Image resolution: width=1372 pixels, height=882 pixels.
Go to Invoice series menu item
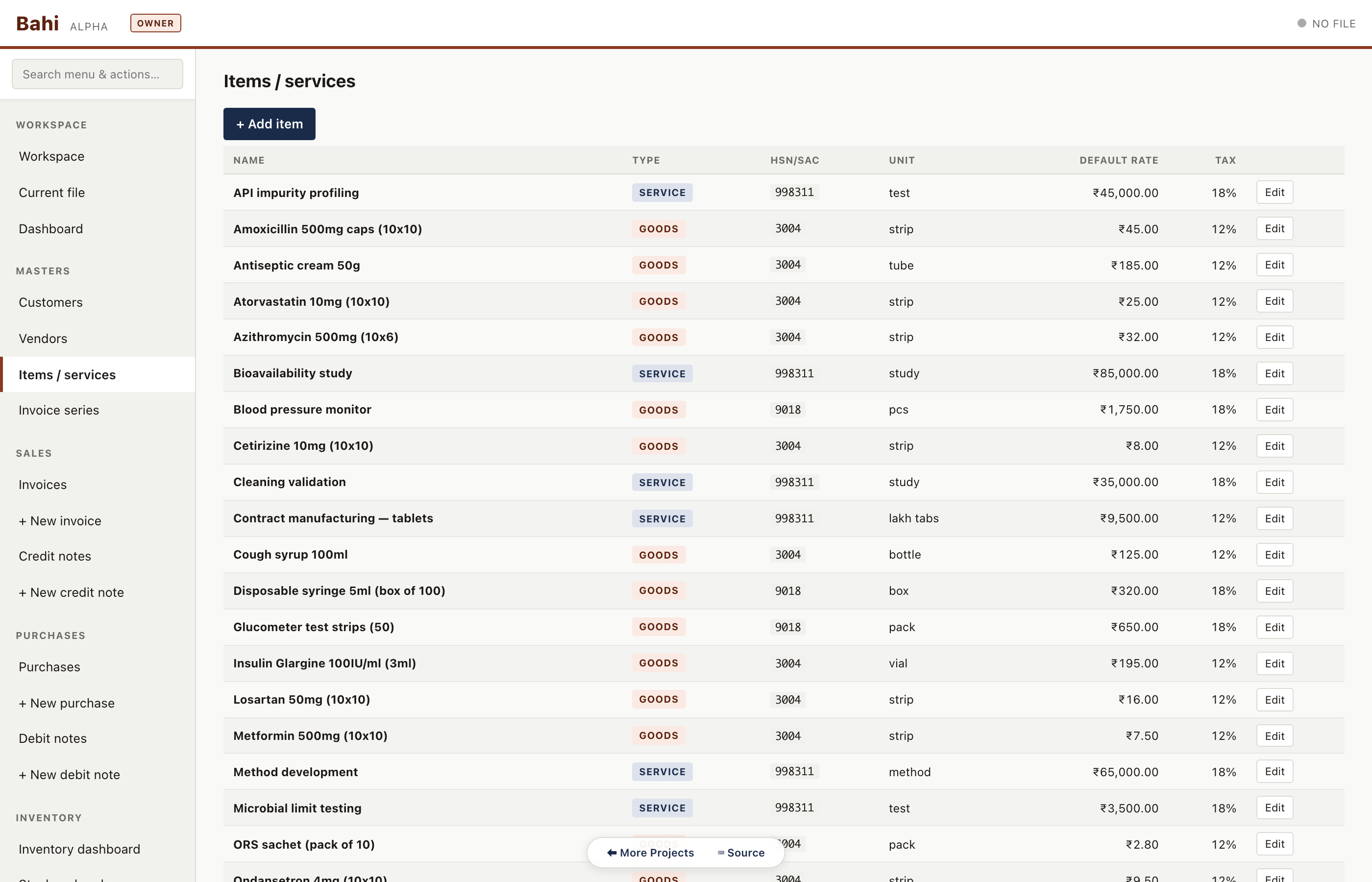point(58,410)
